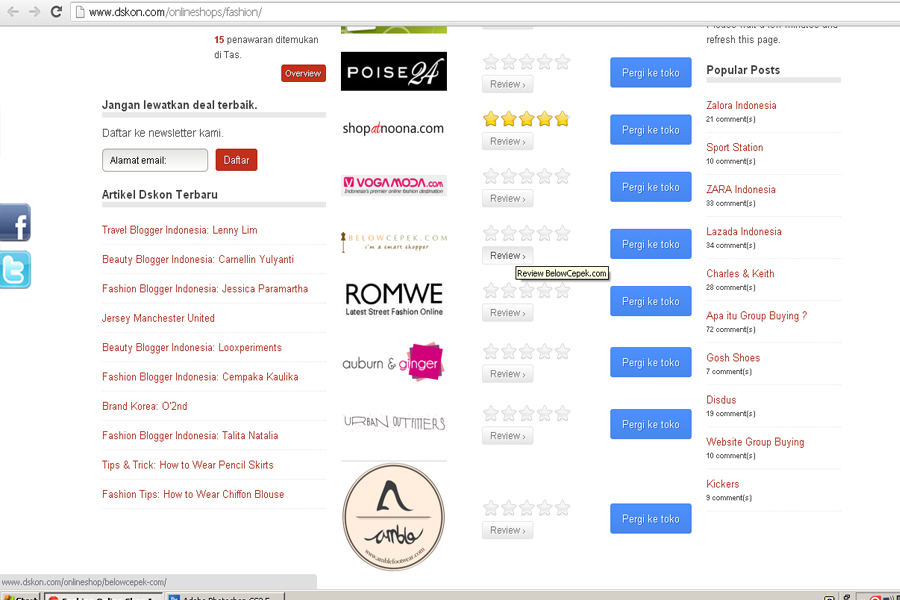900x600 pixels.
Task: Rate VogaModa with third star
Action: (x=526, y=176)
